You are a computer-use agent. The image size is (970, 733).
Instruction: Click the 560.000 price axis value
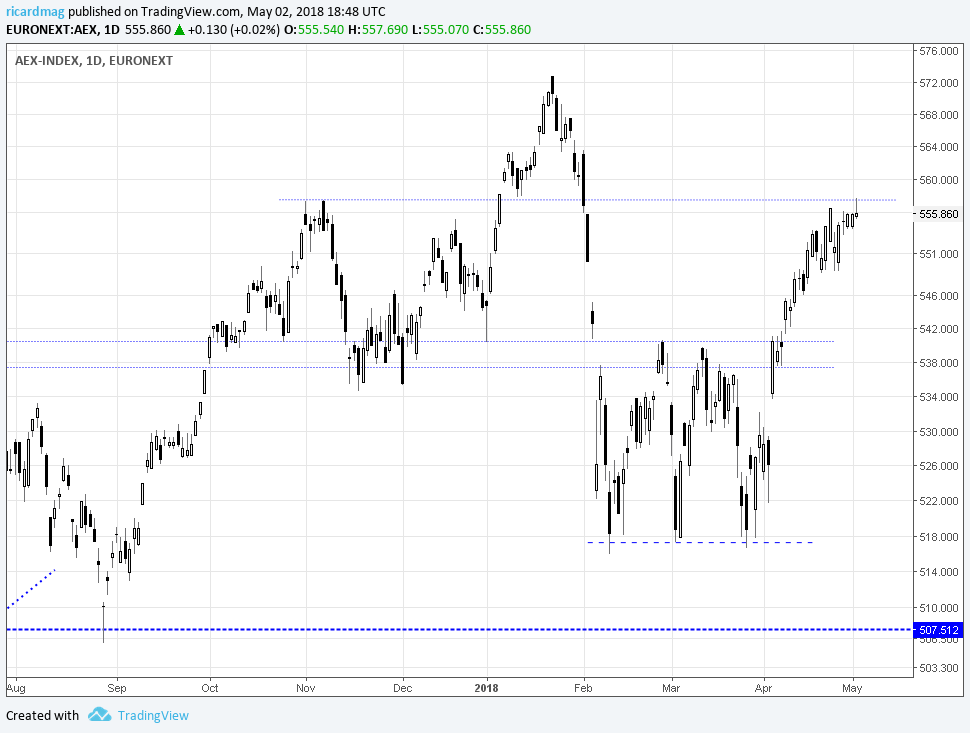click(939, 180)
